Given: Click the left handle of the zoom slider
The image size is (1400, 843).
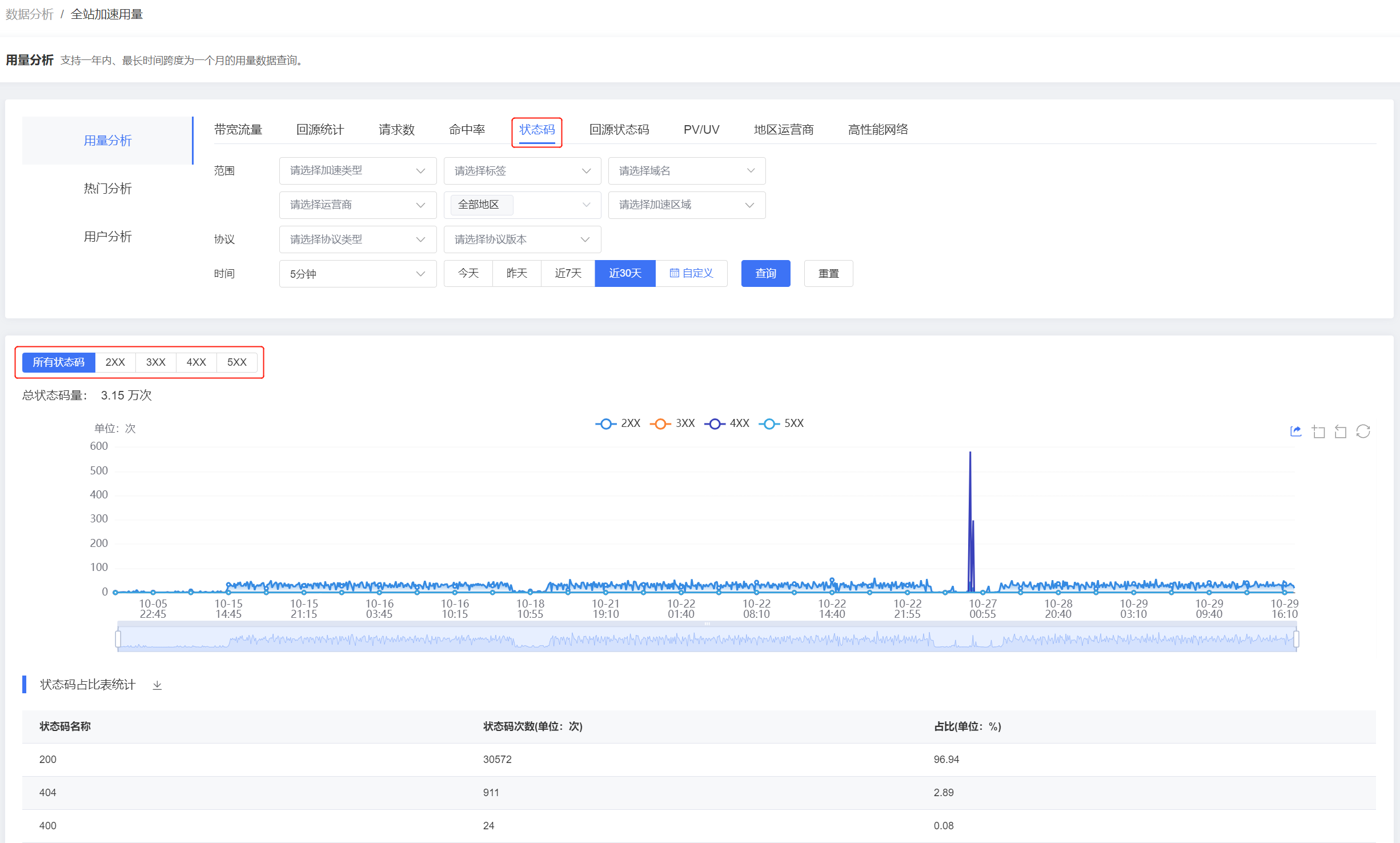Looking at the screenshot, I should coord(118,639).
